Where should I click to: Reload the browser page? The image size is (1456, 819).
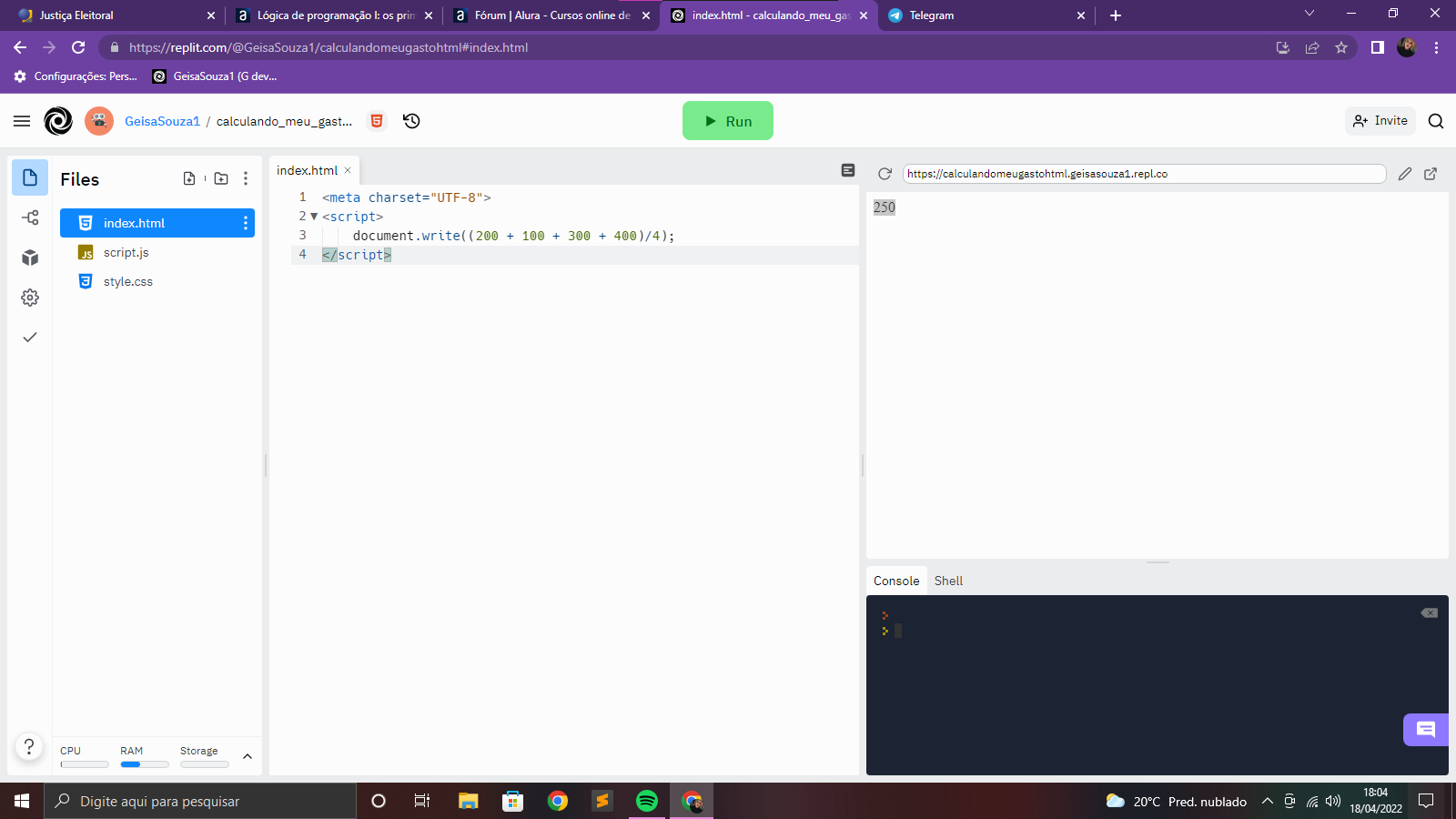click(78, 47)
